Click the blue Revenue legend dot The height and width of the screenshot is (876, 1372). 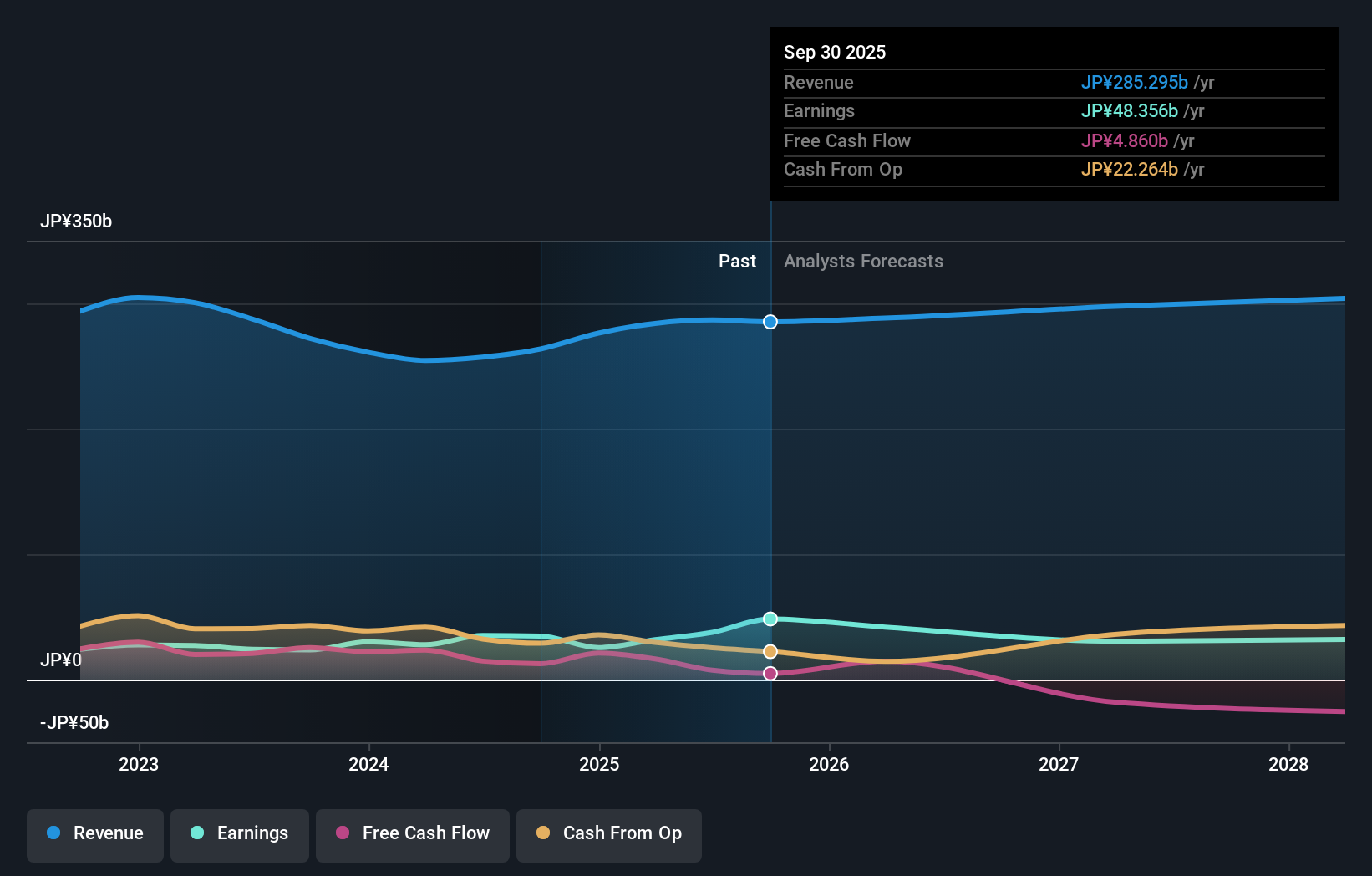coord(53,833)
